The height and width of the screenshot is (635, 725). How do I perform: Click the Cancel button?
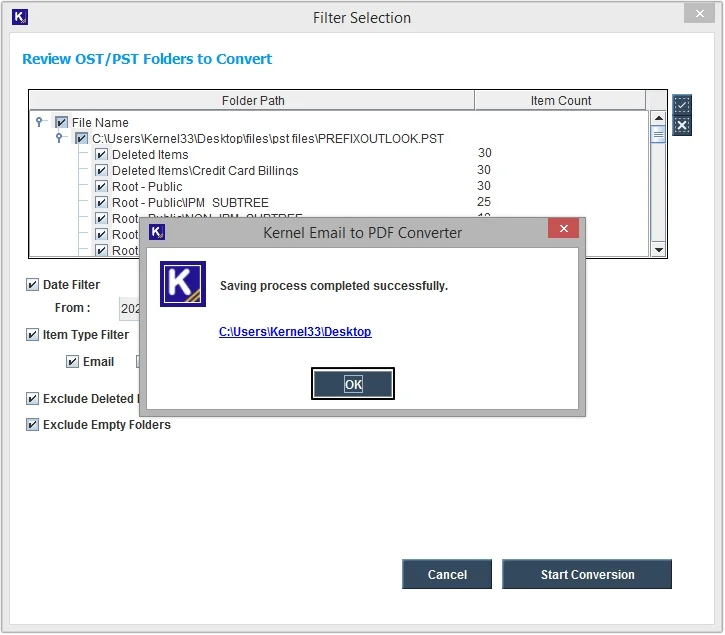[447, 574]
